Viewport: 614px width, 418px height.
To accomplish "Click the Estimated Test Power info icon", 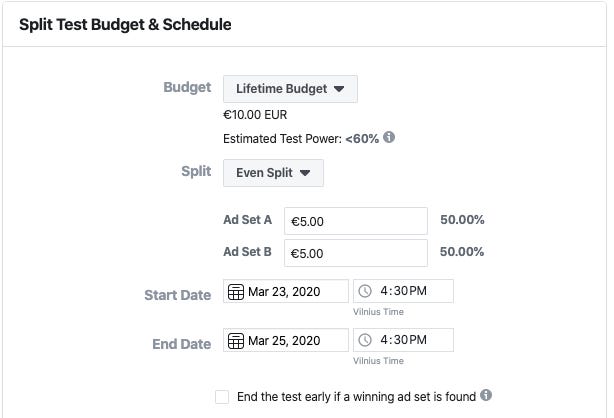I will pyautogui.click(x=389, y=137).
